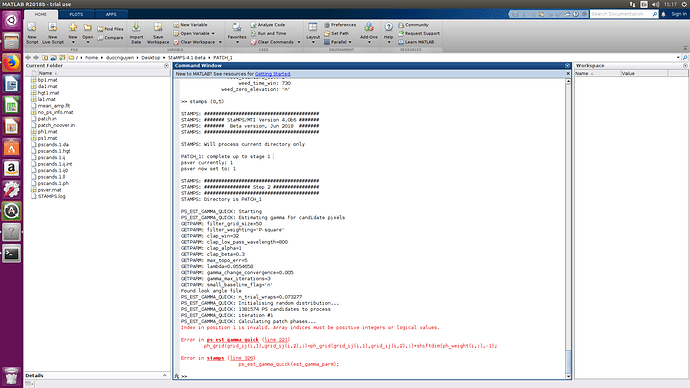The width and height of the screenshot is (690, 388).
Task: Open the Getting Started link
Action: click(272, 74)
